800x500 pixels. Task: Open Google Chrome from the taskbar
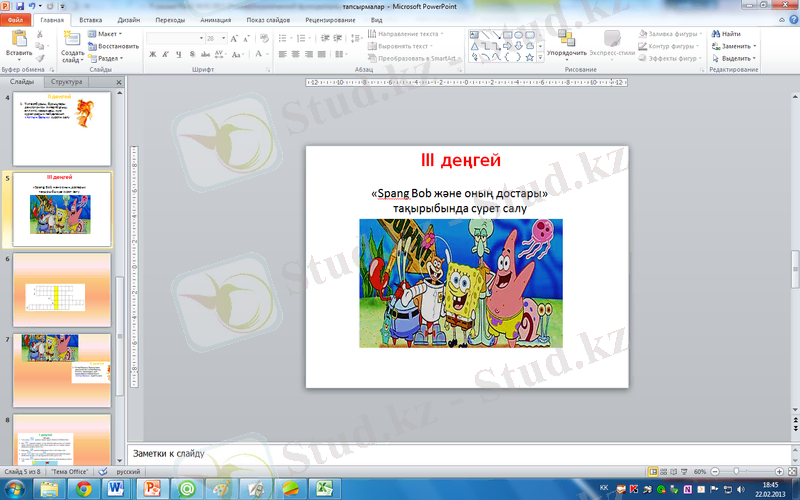pyautogui.click(x=84, y=488)
